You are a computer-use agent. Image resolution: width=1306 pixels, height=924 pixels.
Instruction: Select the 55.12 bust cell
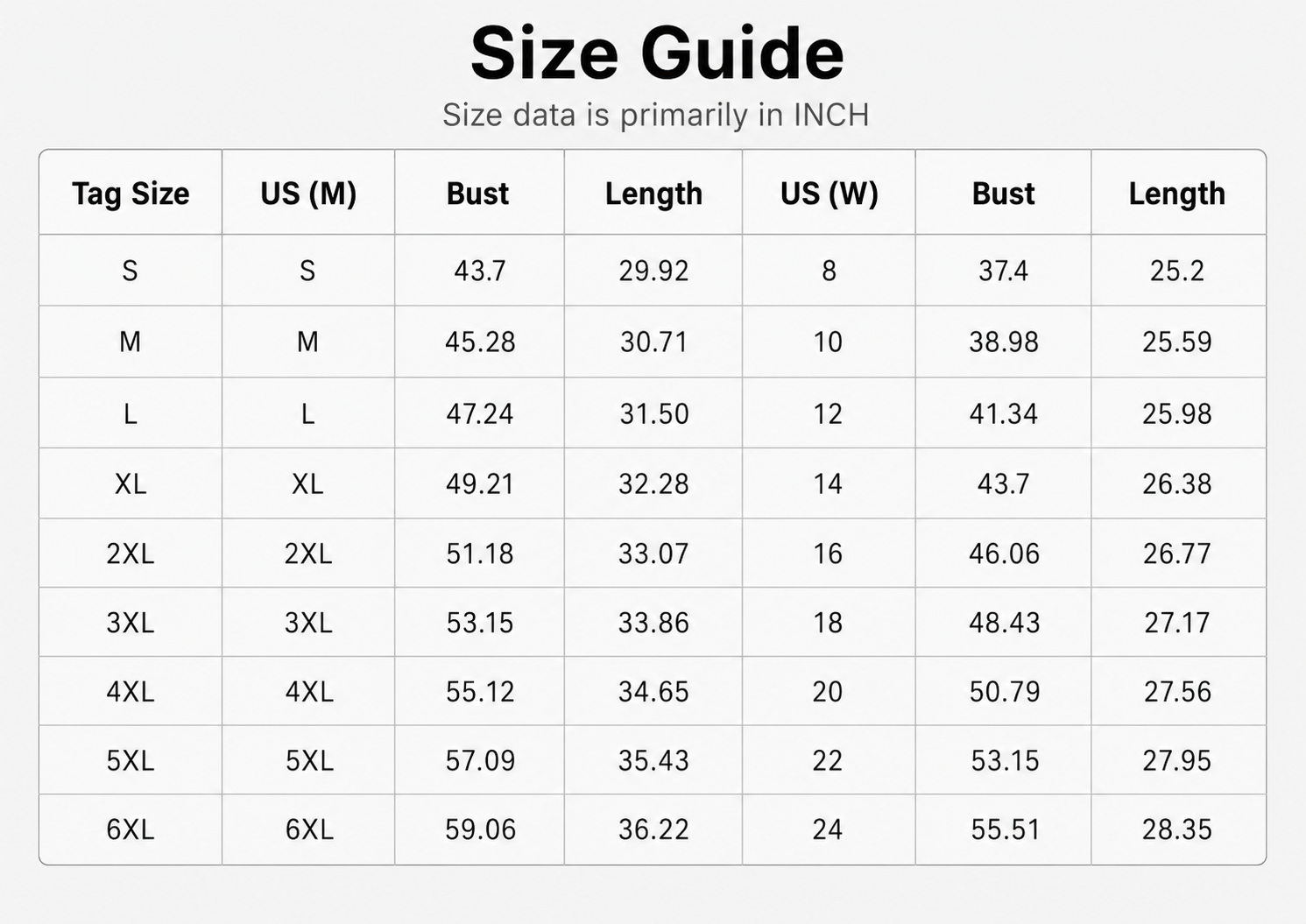tap(479, 692)
